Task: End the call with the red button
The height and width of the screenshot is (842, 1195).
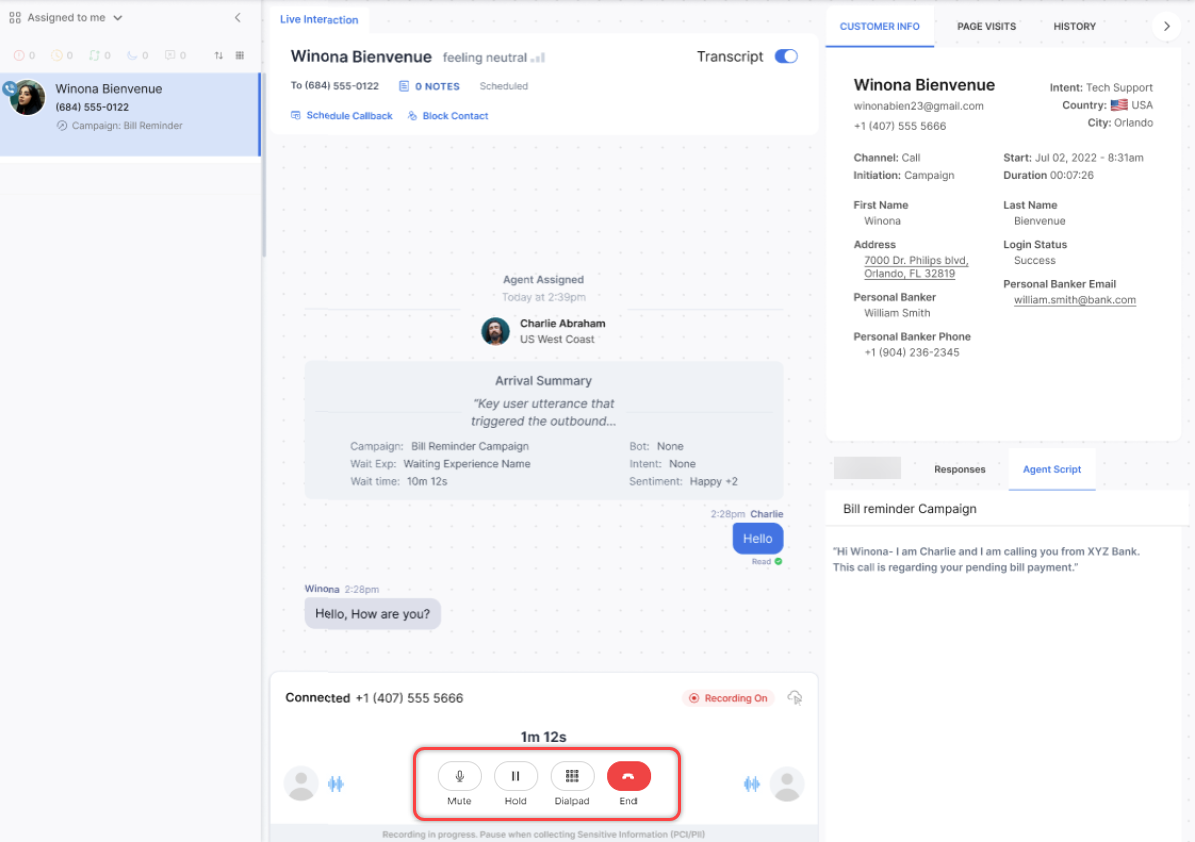Action: (628, 776)
